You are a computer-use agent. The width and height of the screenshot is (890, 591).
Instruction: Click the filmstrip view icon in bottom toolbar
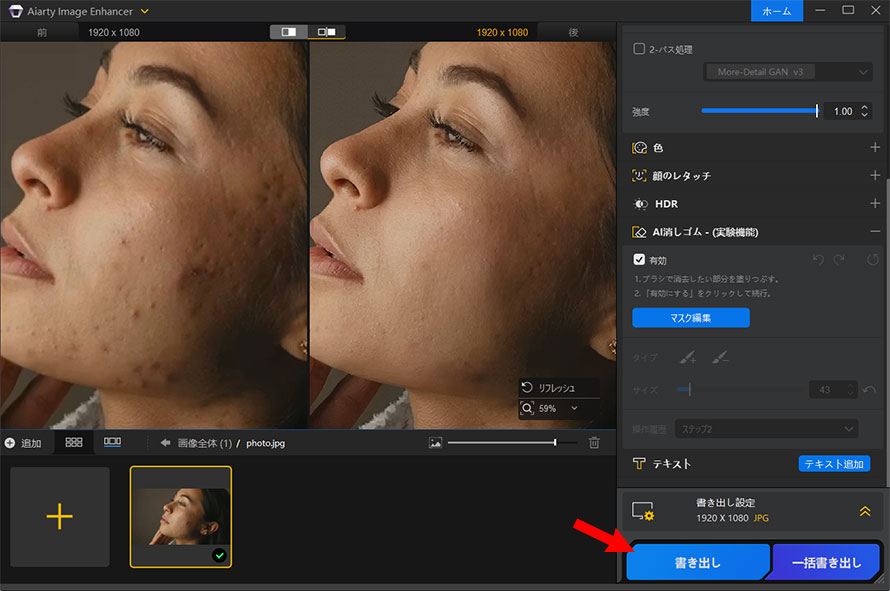pyautogui.click(x=113, y=442)
